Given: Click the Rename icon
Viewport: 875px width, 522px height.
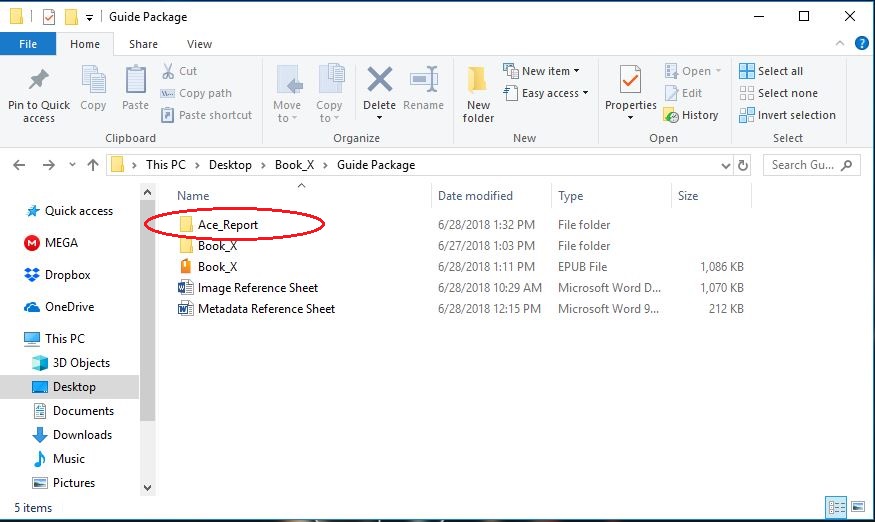Looking at the screenshot, I should (x=424, y=80).
